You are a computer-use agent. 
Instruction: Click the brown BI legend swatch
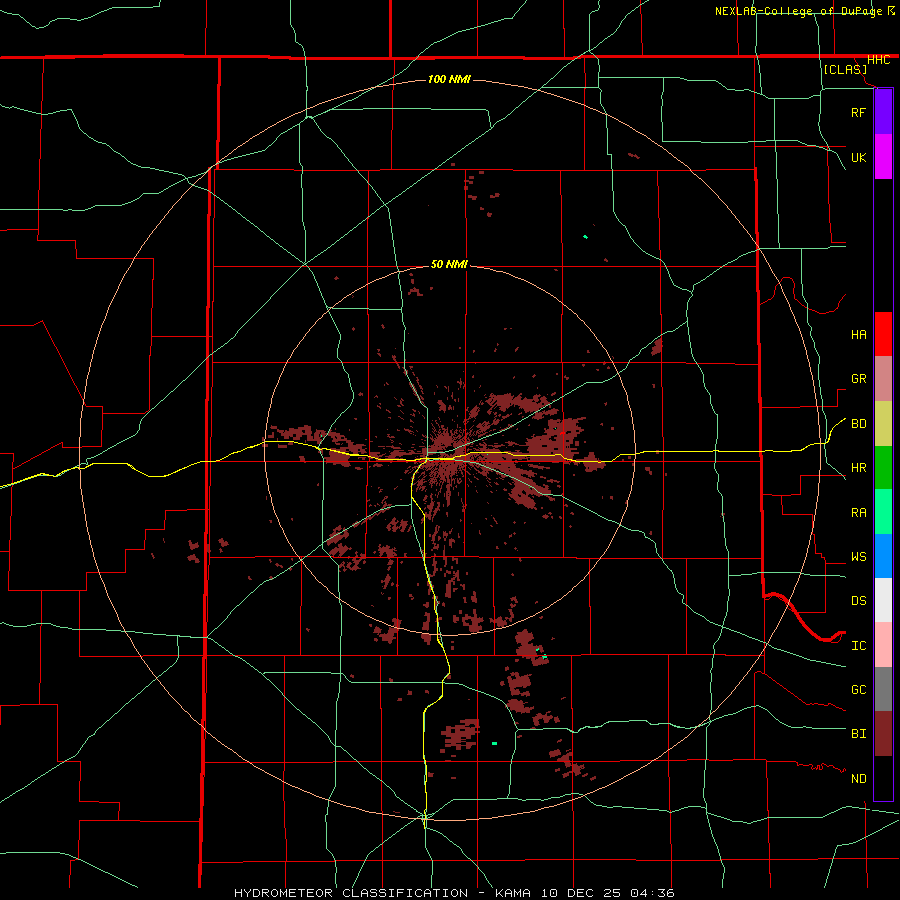tap(883, 734)
